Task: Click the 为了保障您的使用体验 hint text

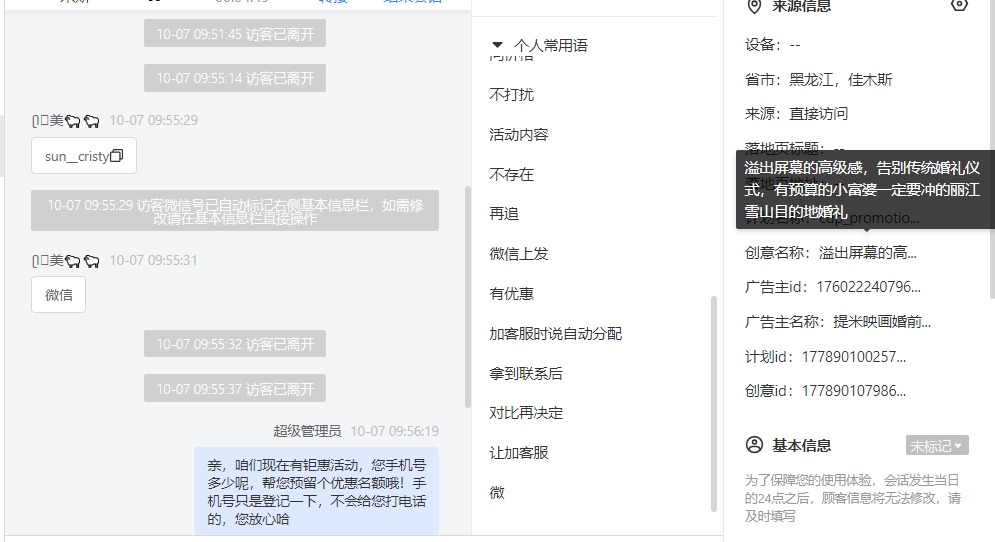Action: (852, 498)
